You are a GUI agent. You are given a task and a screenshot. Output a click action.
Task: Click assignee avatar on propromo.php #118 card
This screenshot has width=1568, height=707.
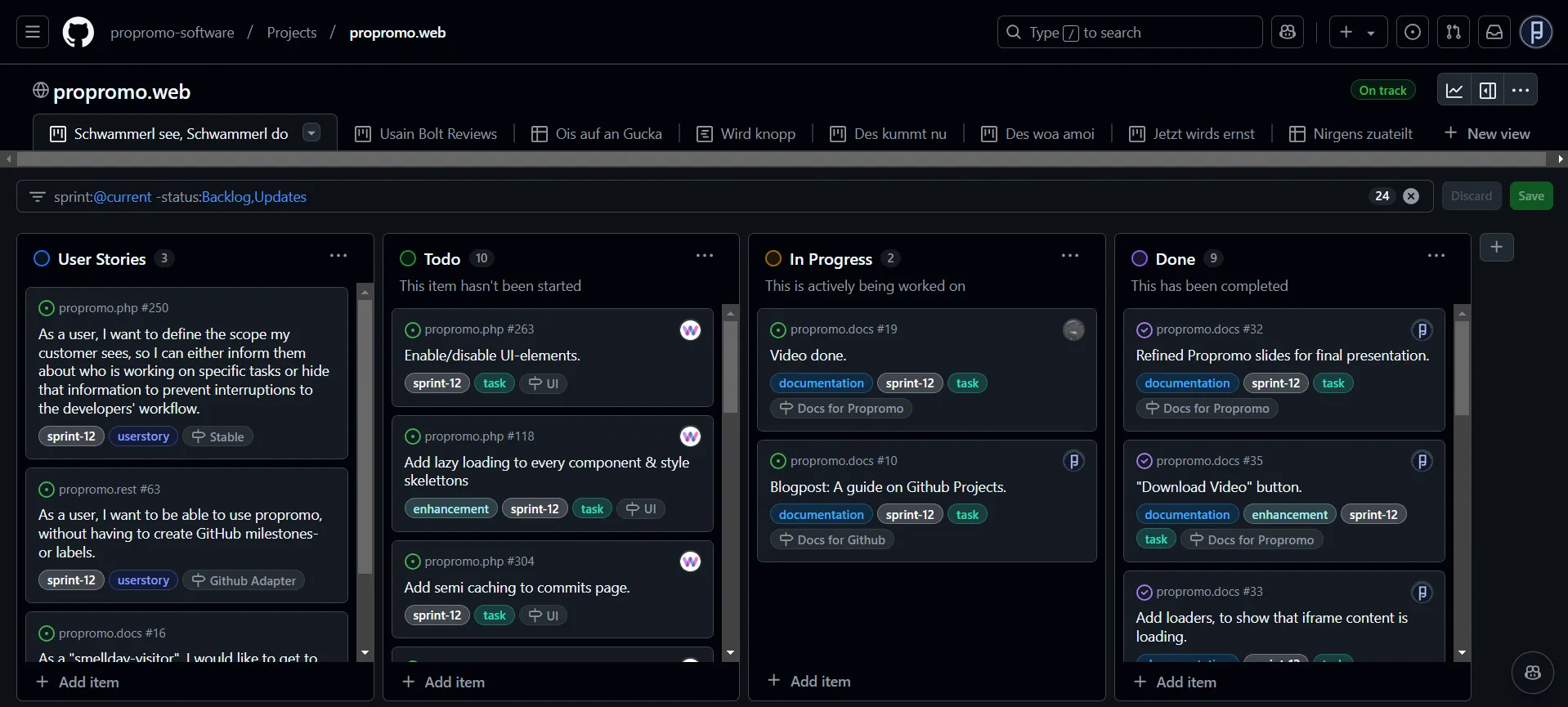point(691,436)
